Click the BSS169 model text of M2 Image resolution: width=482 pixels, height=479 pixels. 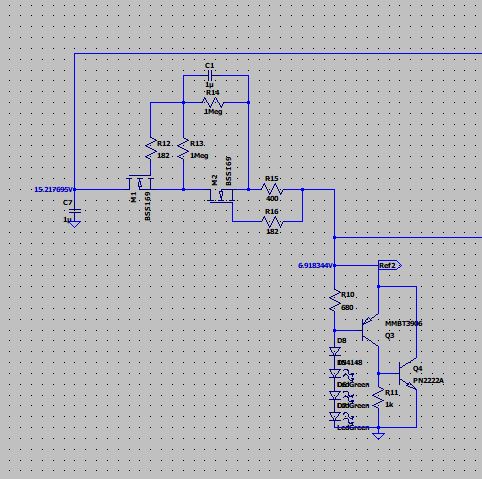(x=228, y=171)
